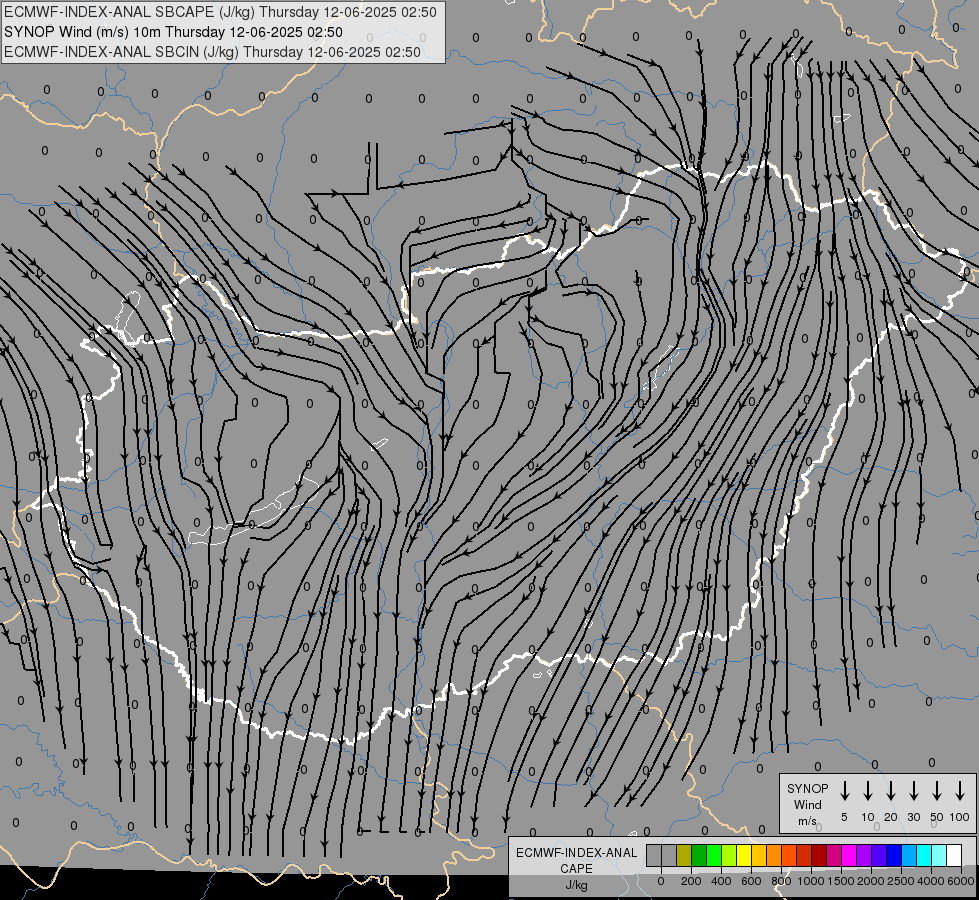
Task: Click the wind arrow above 30 m/s
Action: point(914,791)
